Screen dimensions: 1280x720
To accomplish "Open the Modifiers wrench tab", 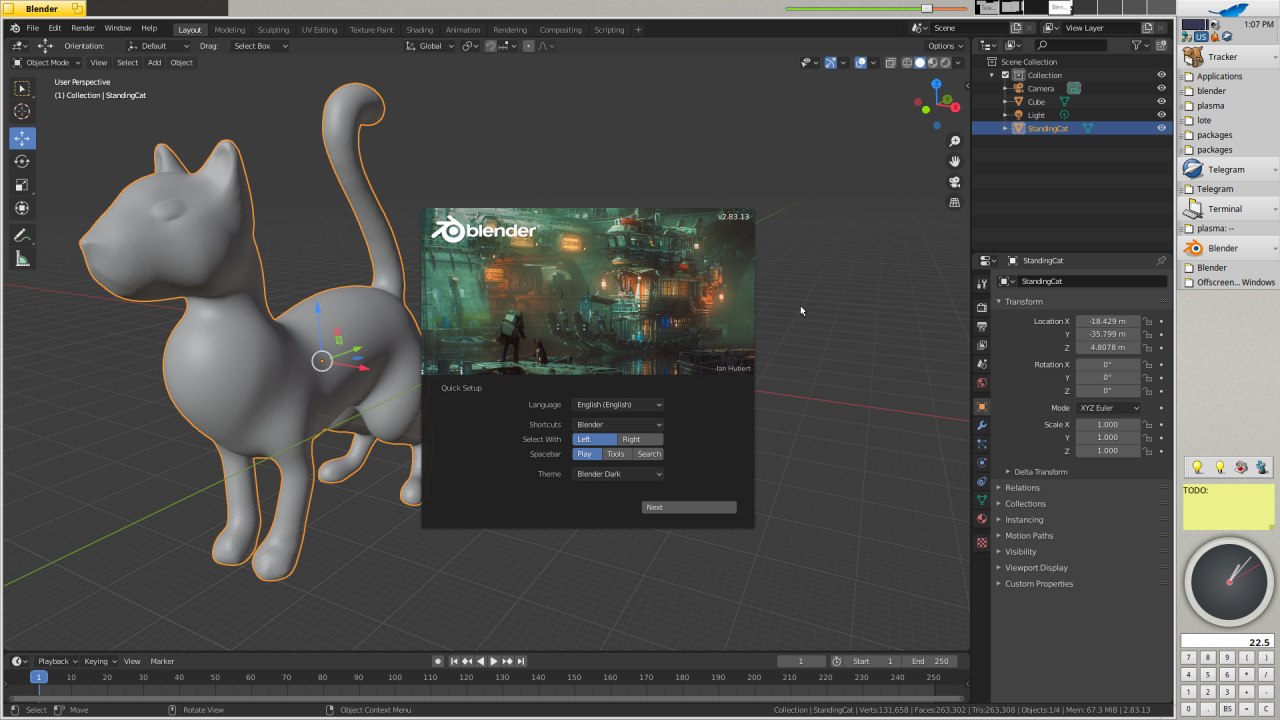I will coord(982,426).
